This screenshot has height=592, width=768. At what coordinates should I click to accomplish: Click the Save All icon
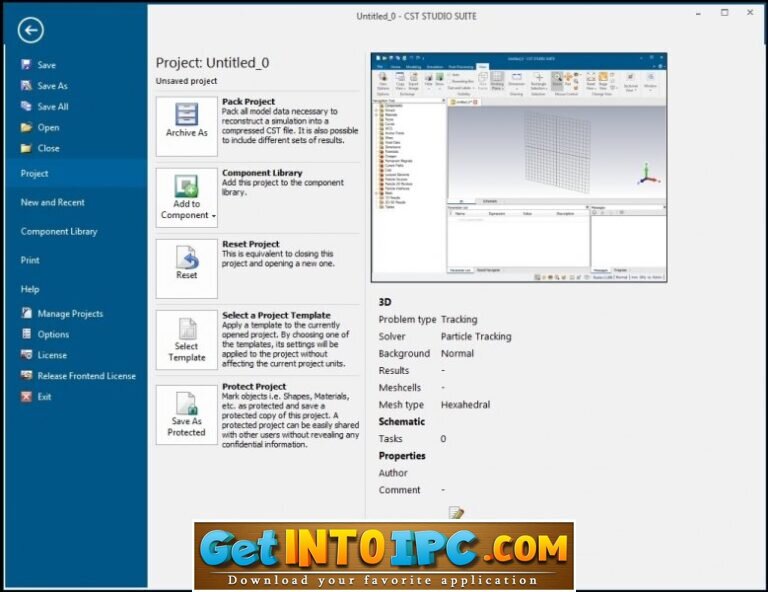[26, 106]
